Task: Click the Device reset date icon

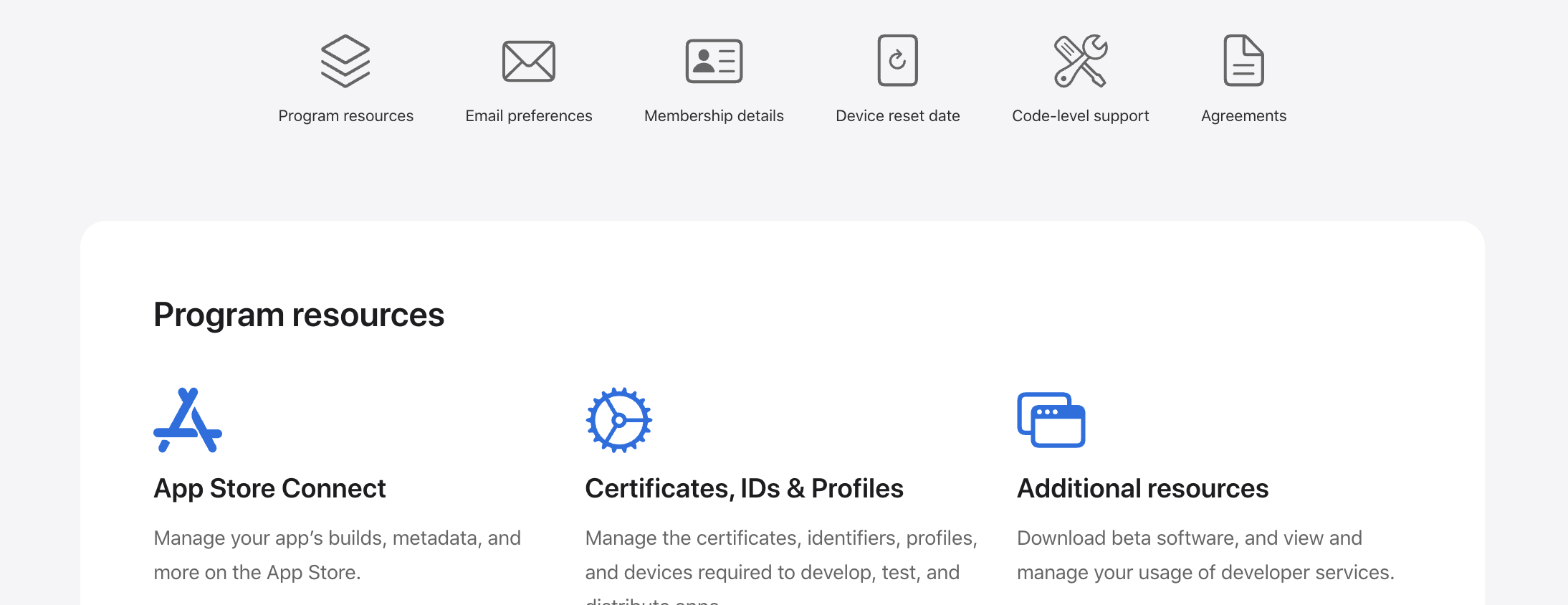Action: (898, 60)
